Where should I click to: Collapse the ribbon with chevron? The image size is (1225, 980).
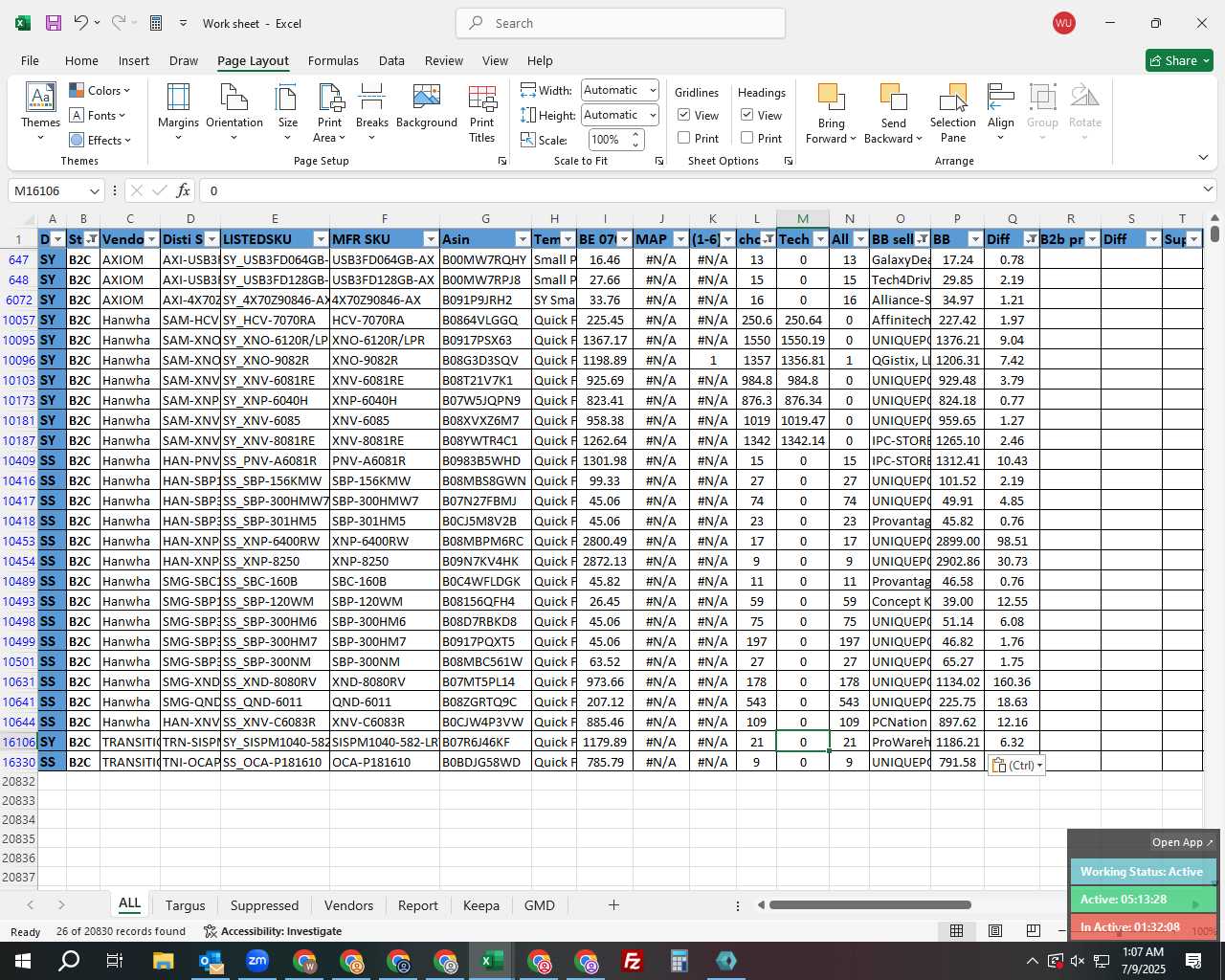1203,157
